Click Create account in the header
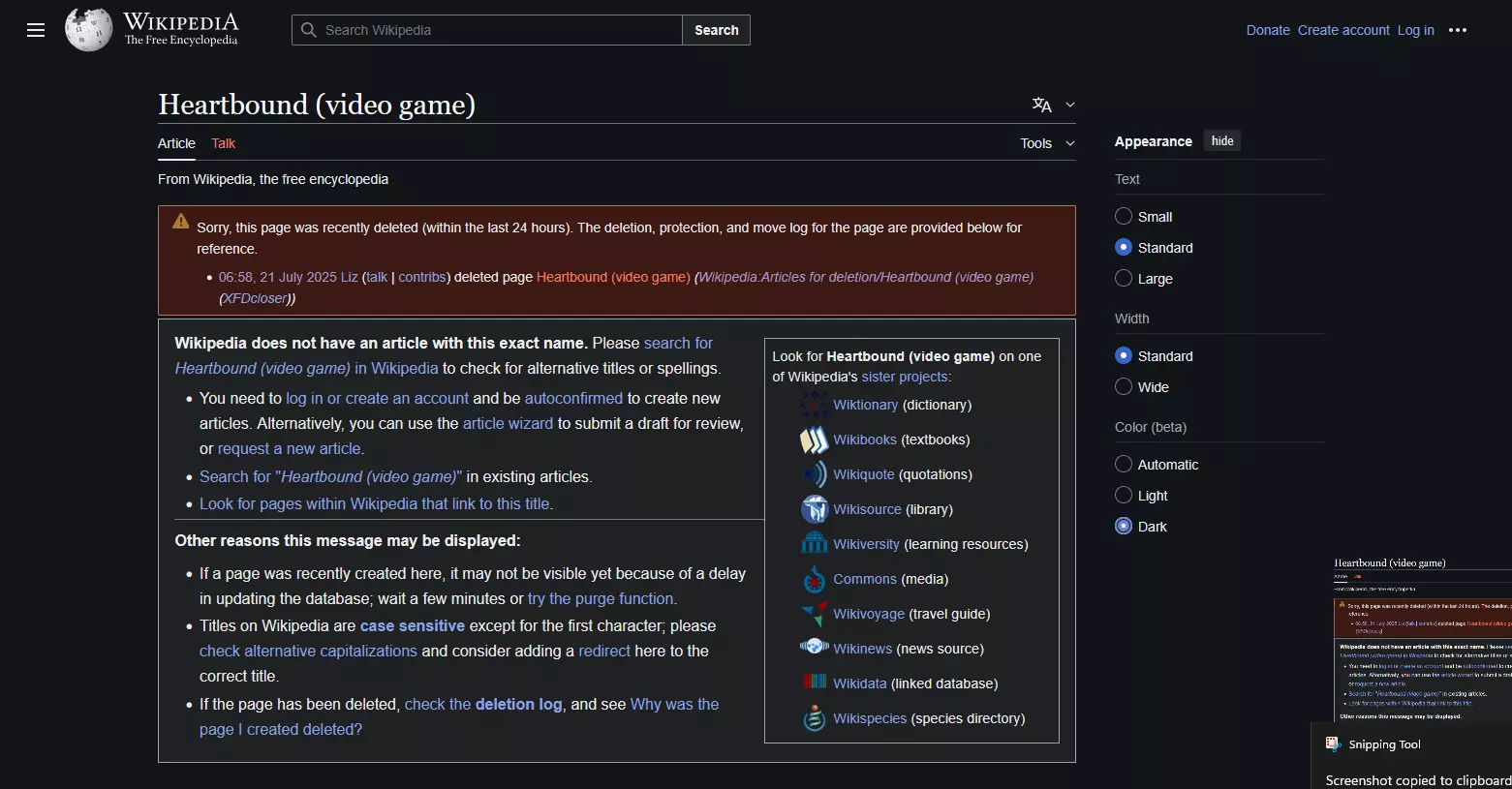 [1343, 30]
